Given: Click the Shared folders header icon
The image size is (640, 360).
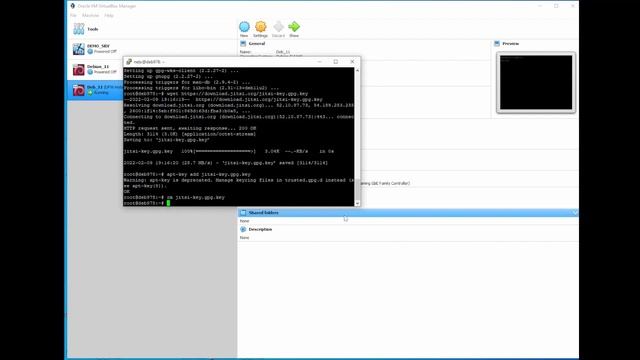Looking at the screenshot, I should point(243,213).
